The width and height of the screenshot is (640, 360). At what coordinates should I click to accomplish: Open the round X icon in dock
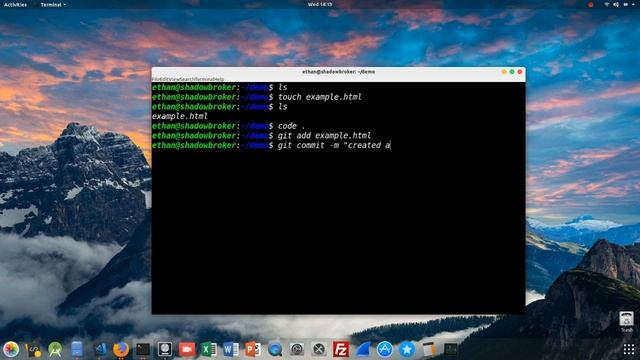(319, 349)
